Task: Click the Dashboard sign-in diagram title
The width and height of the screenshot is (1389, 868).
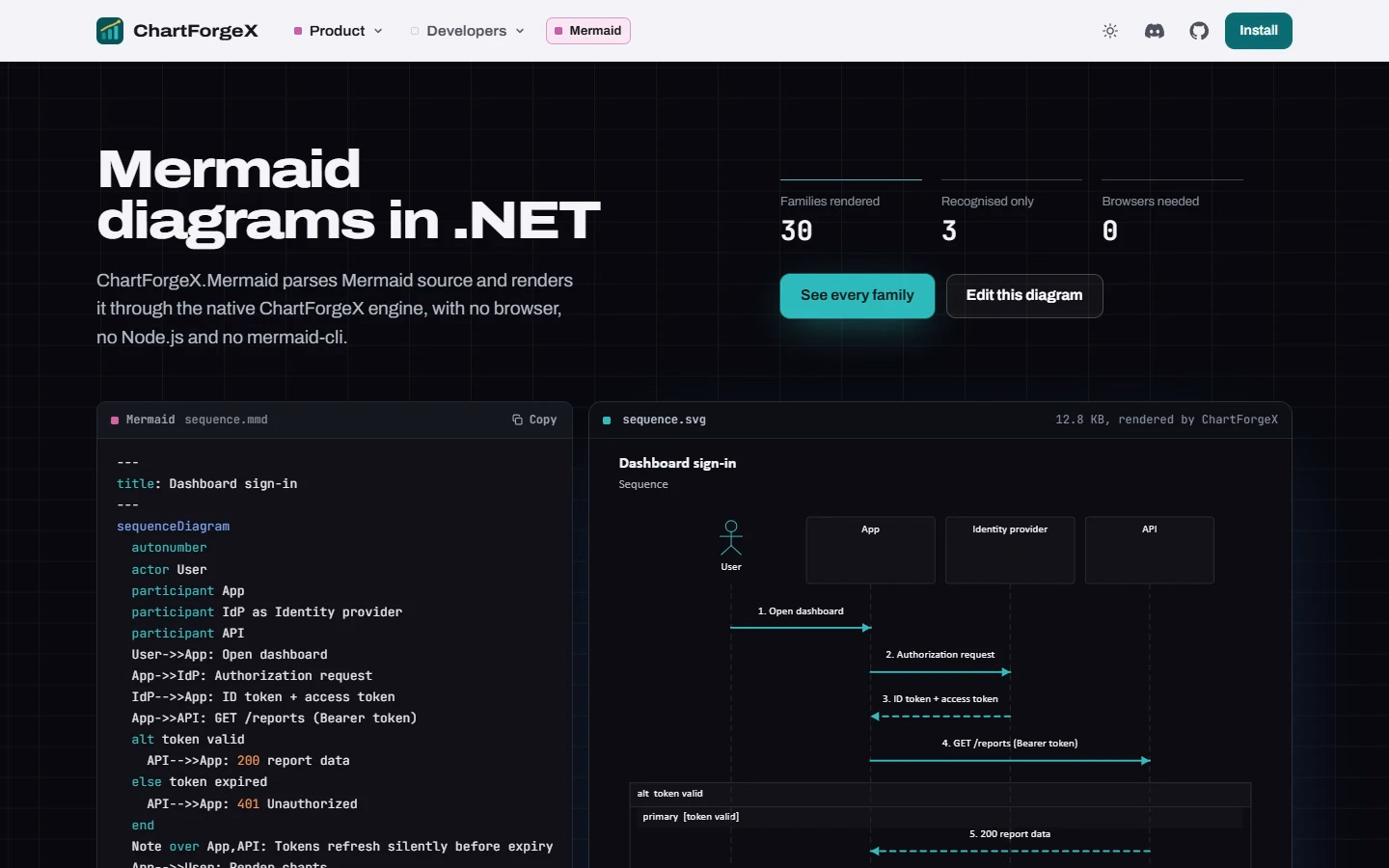Action: coord(677,463)
